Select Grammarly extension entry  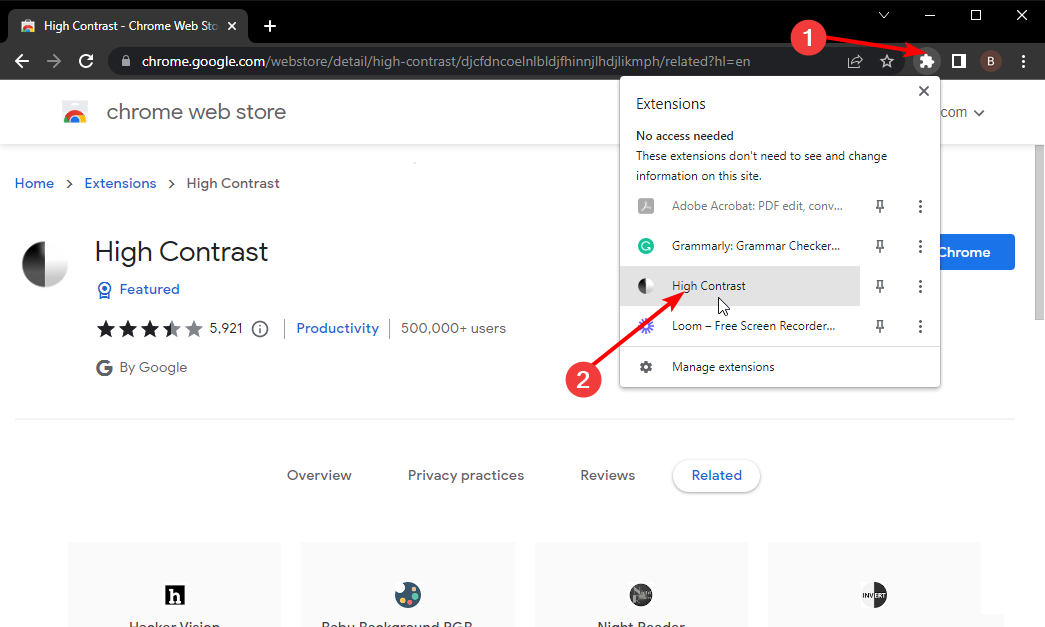coord(740,246)
